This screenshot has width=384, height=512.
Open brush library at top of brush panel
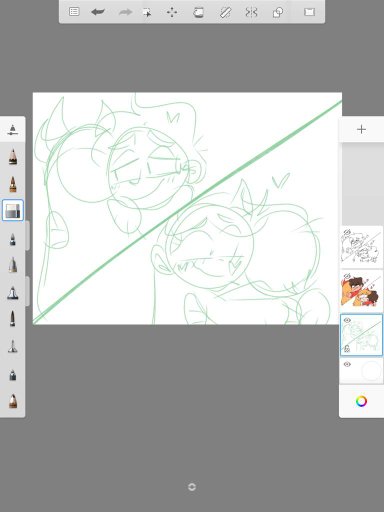13,130
